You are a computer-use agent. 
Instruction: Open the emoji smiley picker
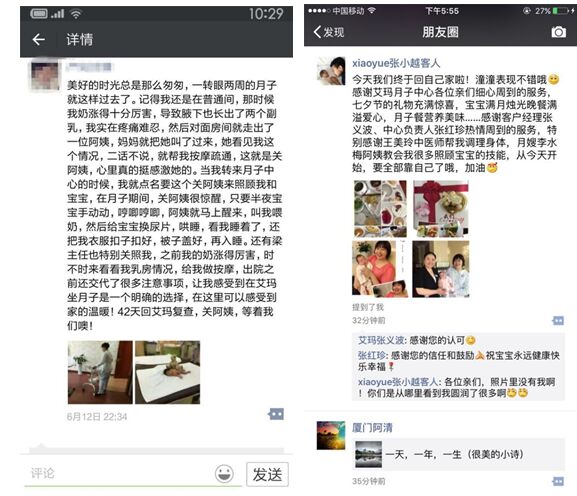click(224, 473)
